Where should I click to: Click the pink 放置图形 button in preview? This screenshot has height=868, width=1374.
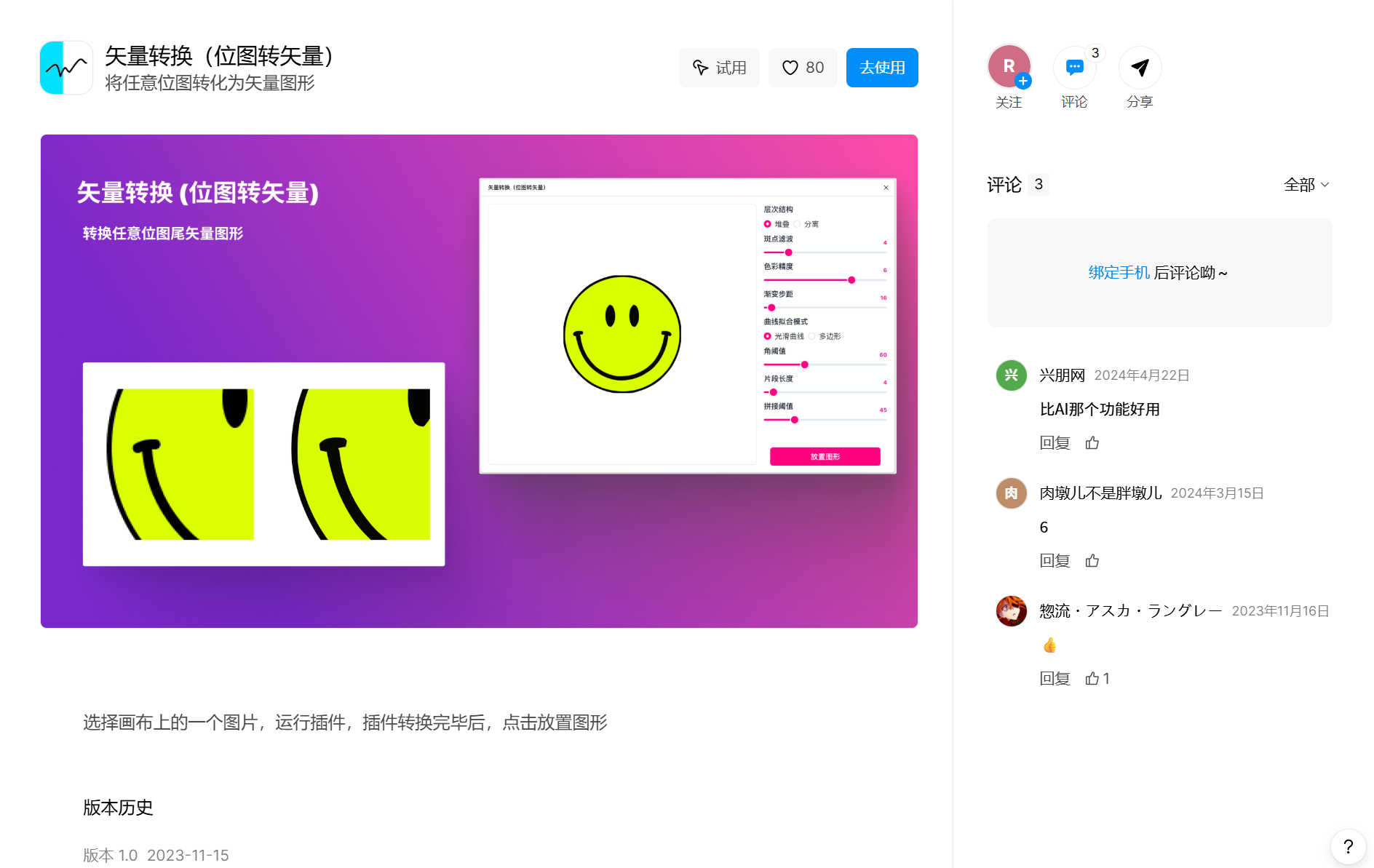click(825, 456)
